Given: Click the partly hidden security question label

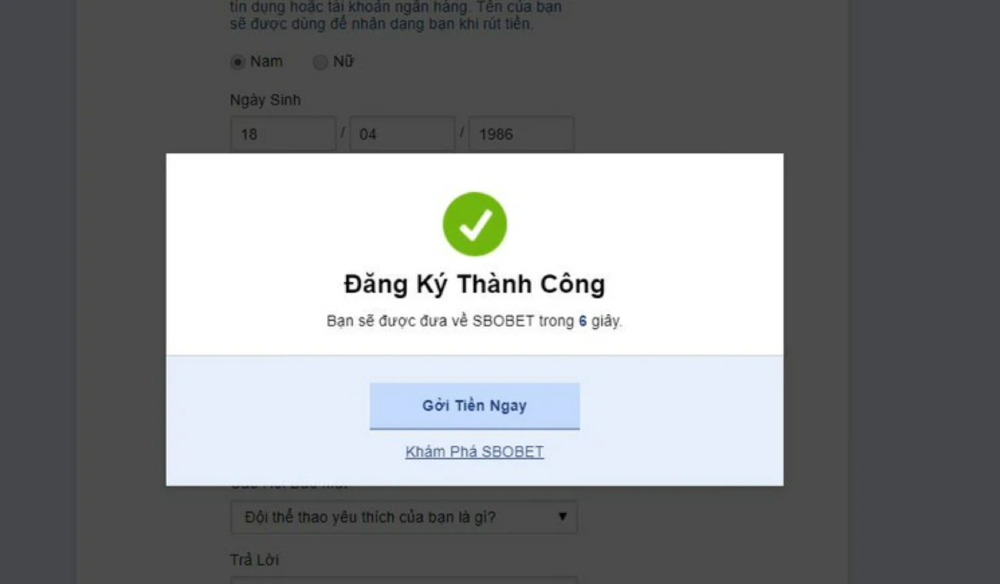Looking at the screenshot, I should [290, 487].
